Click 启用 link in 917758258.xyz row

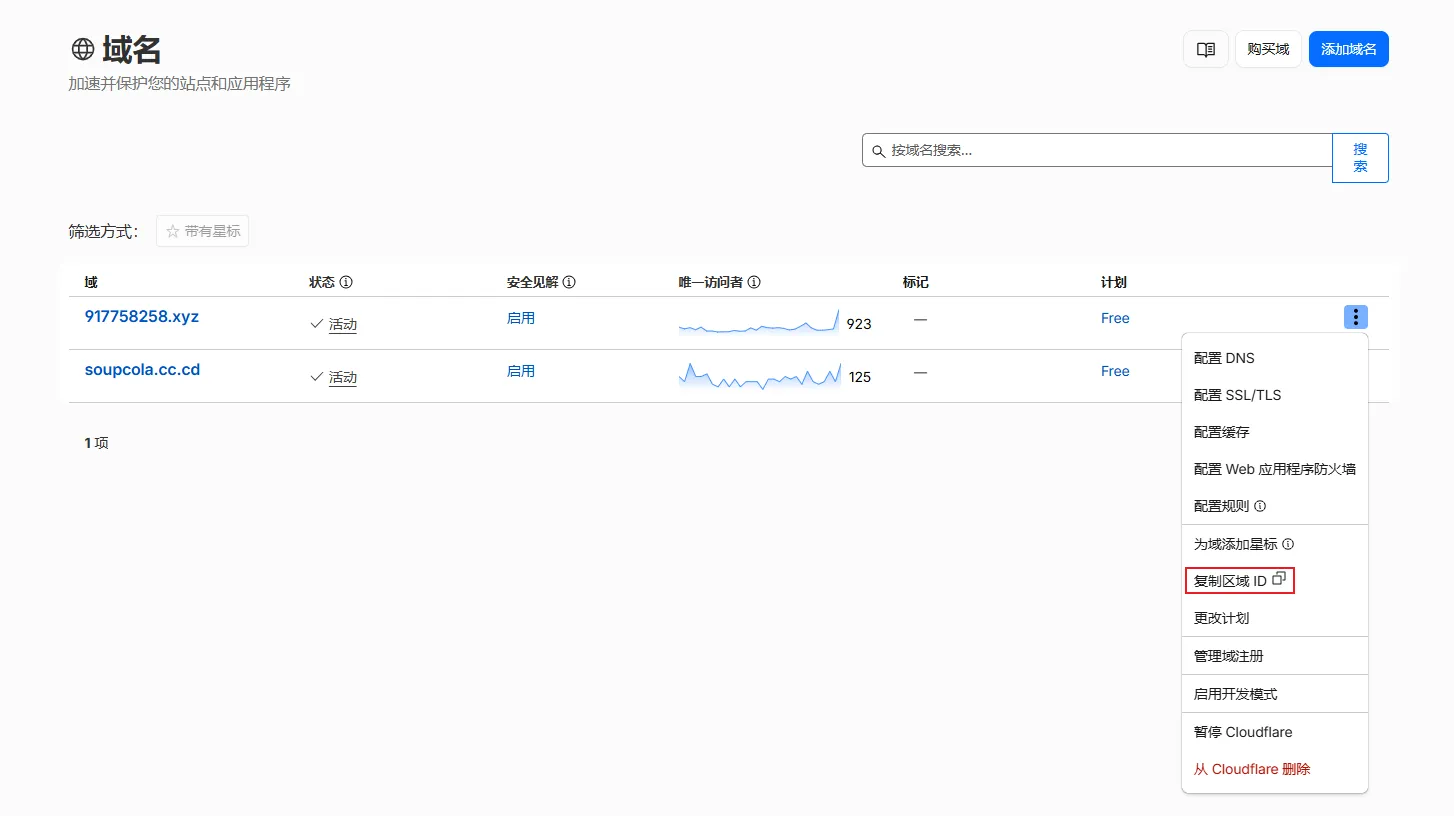[x=521, y=318]
